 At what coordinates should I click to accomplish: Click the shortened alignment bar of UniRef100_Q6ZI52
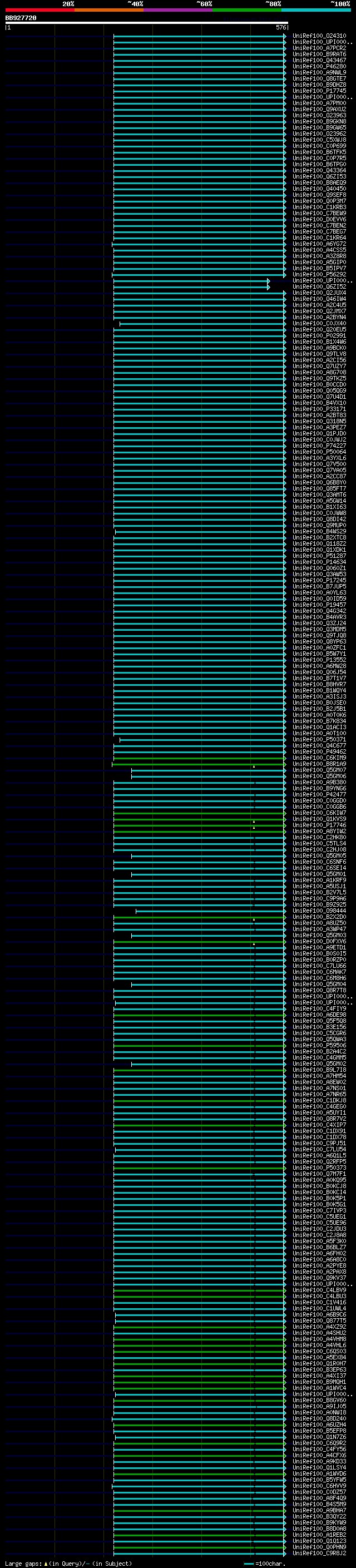(x=191, y=286)
